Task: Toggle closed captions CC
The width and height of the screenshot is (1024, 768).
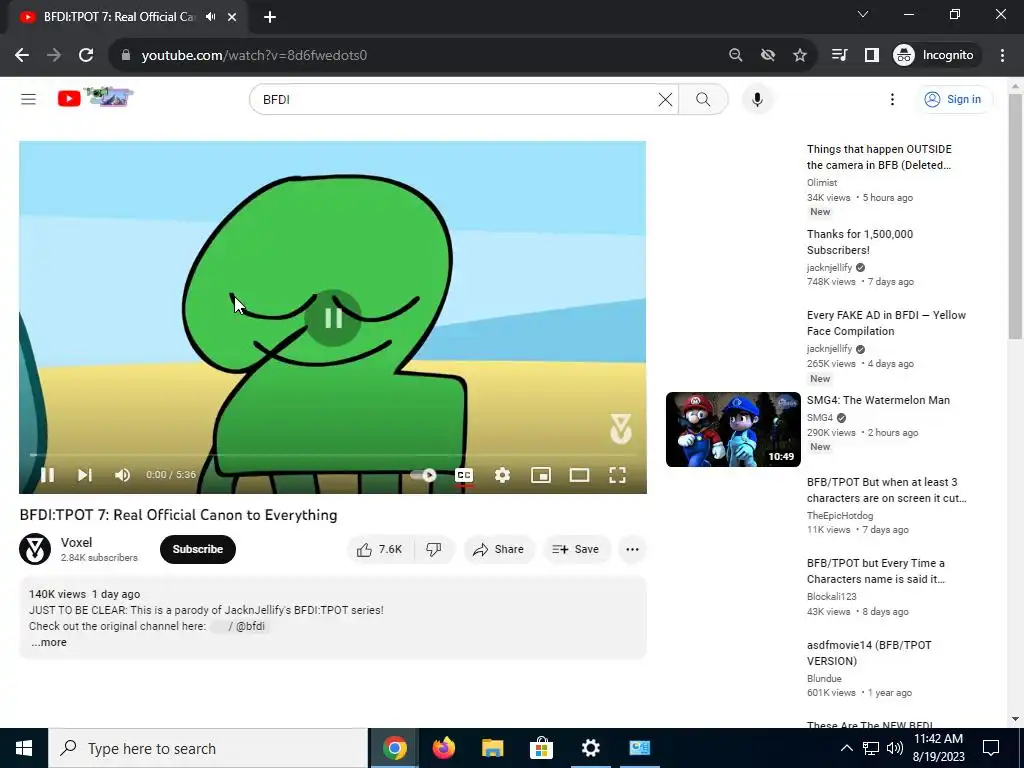Action: click(464, 475)
